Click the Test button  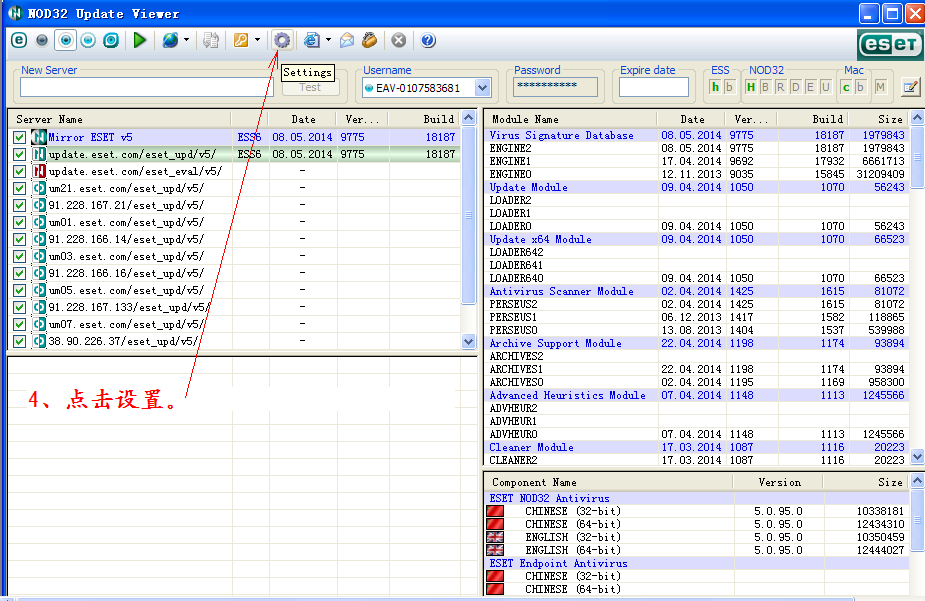coord(310,87)
